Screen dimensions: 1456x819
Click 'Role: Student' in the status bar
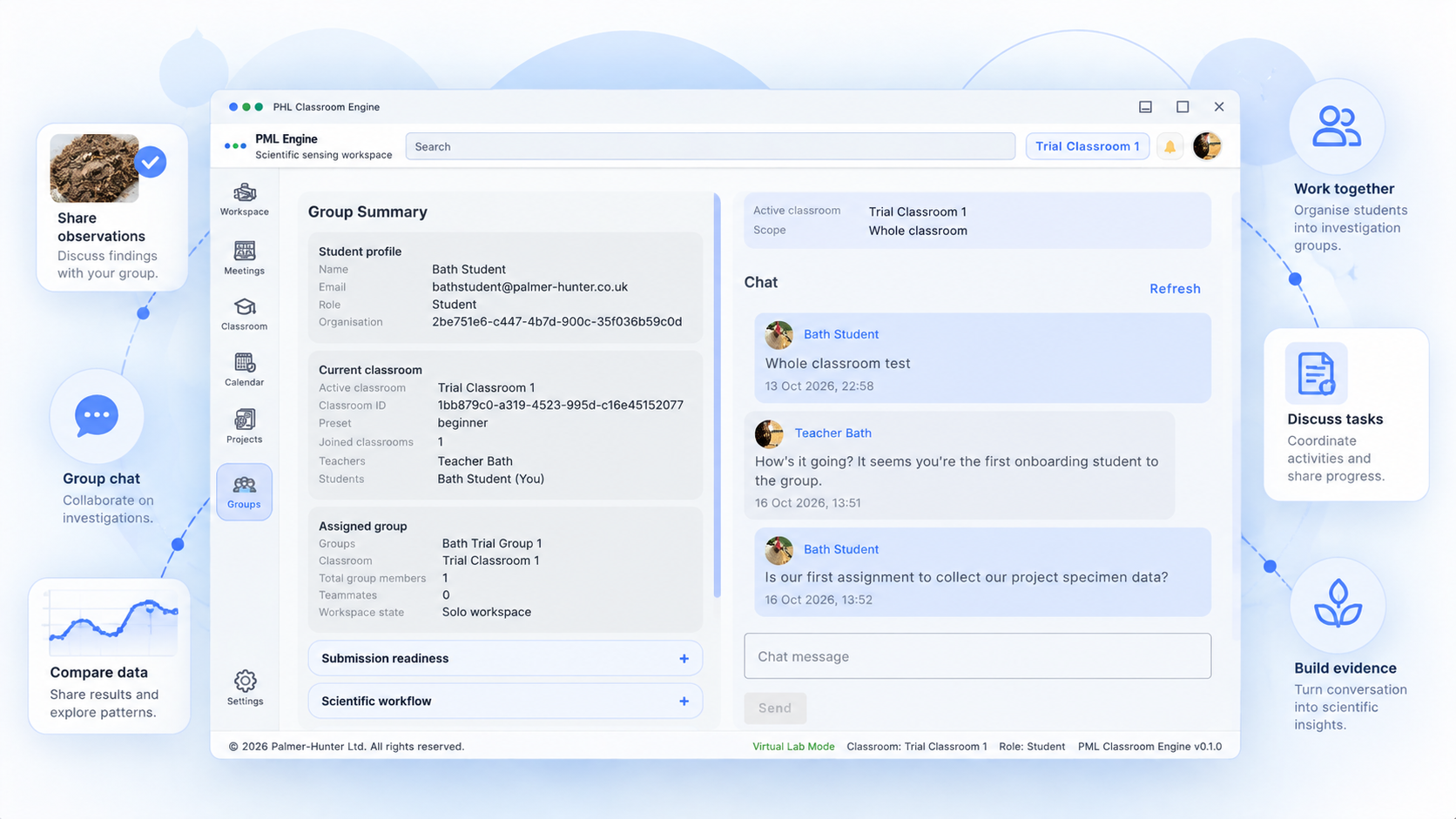(x=1032, y=747)
